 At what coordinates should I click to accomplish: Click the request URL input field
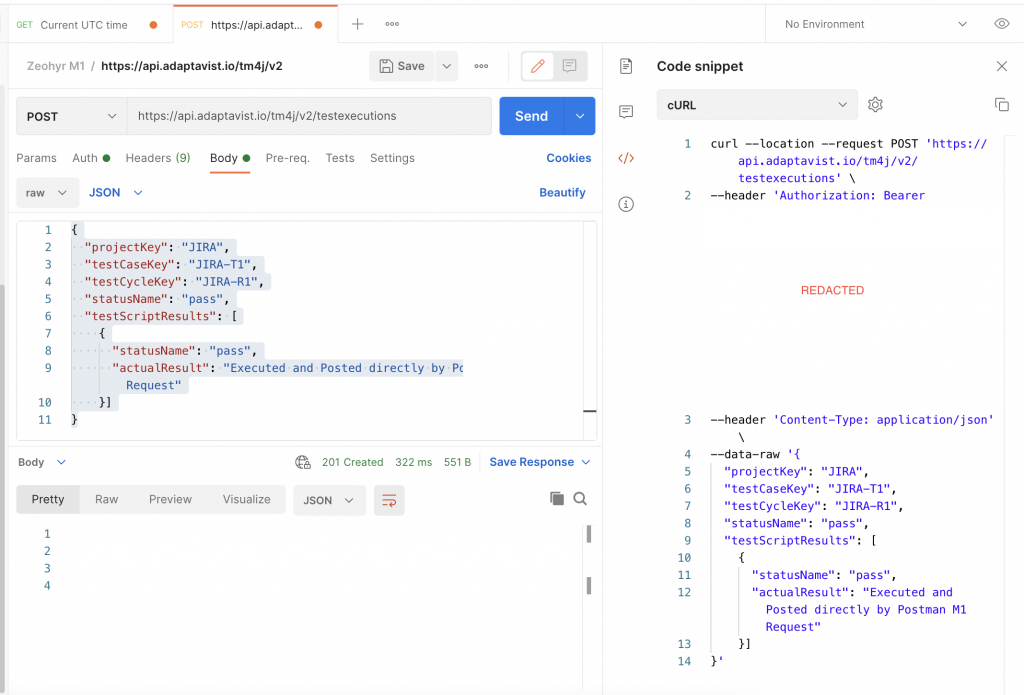(x=310, y=116)
